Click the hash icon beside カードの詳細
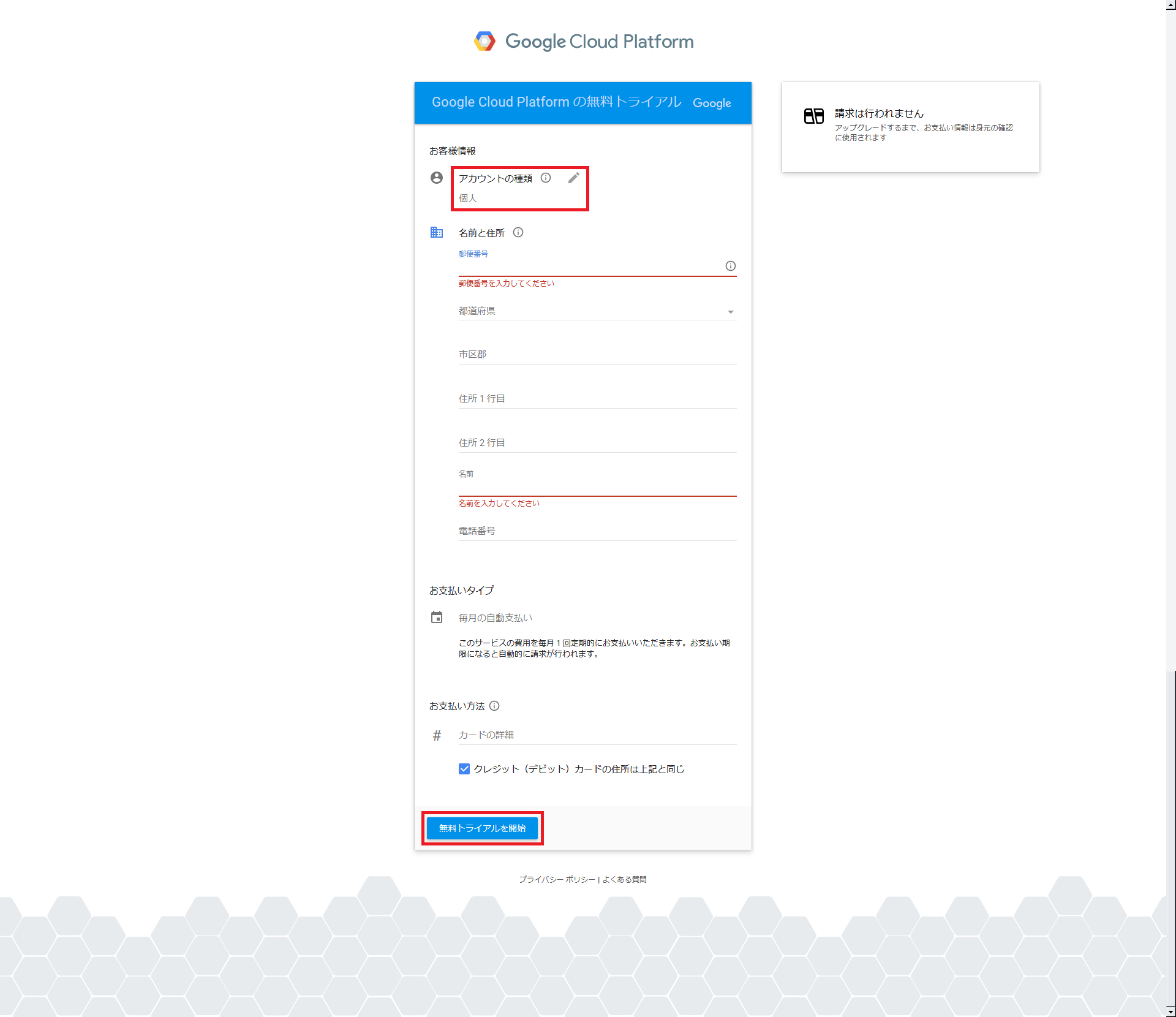 click(437, 735)
